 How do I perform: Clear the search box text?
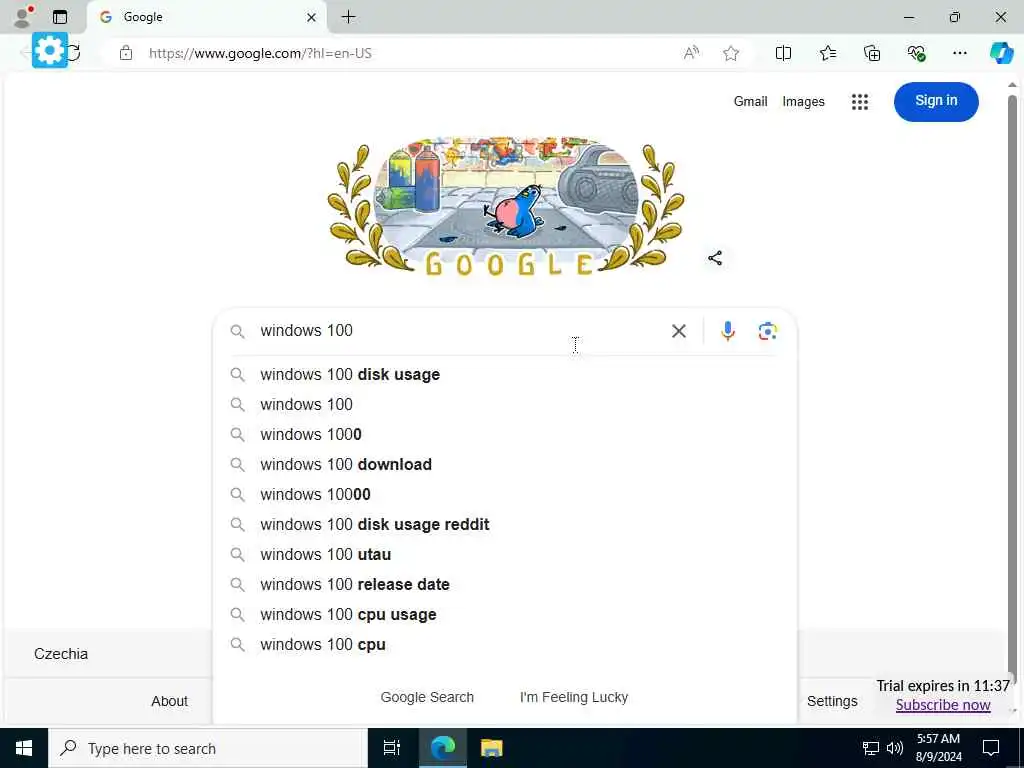click(x=679, y=331)
